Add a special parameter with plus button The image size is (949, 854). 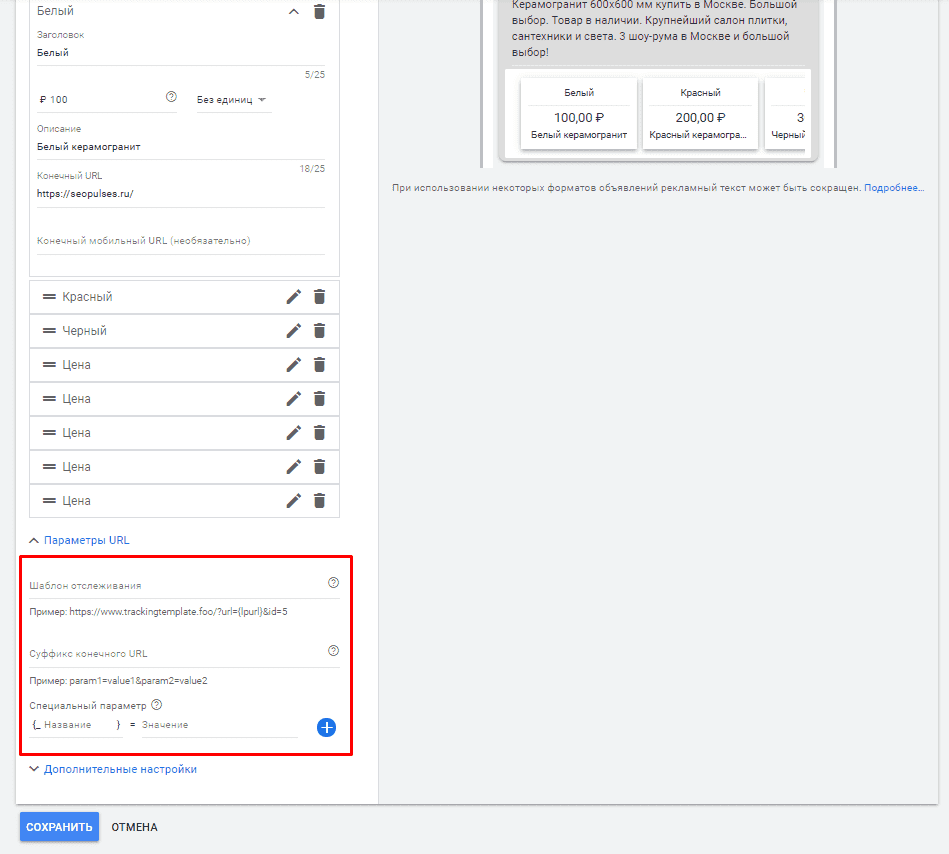[x=326, y=728]
